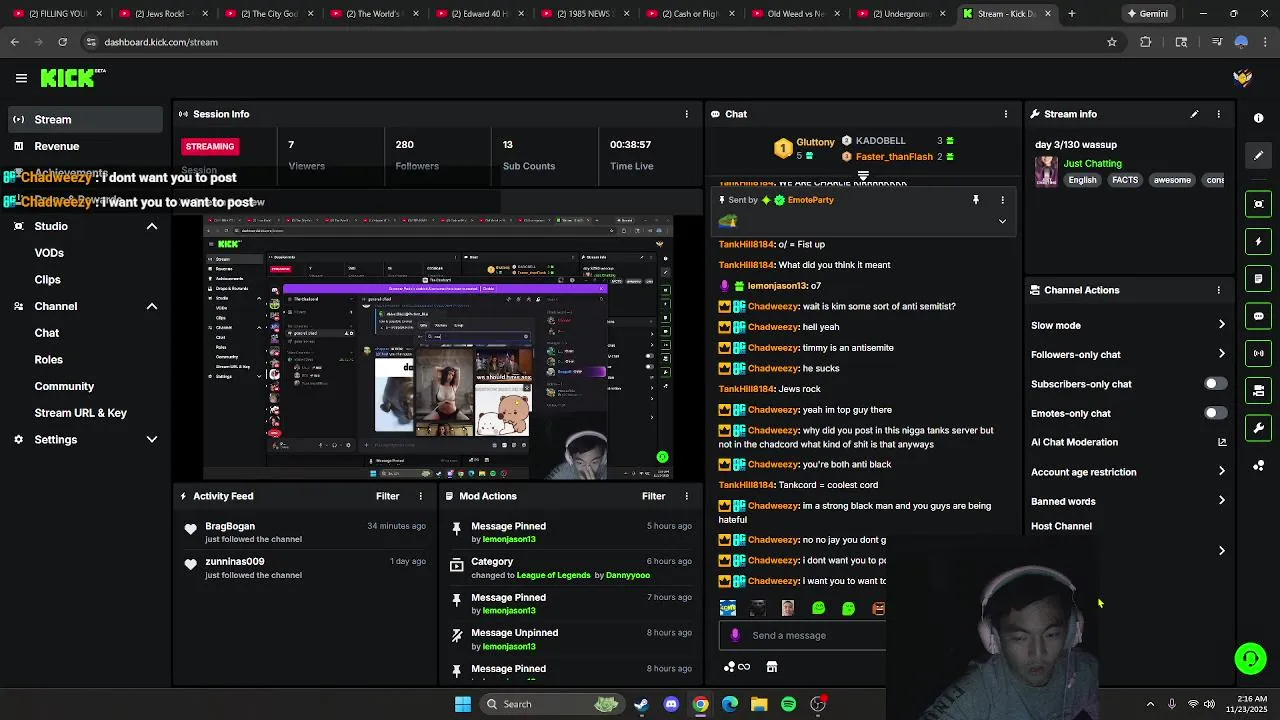The width and height of the screenshot is (1280, 720).
Task: Toggle Subscribers-only chat switch
Action: [x=1215, y=384]
